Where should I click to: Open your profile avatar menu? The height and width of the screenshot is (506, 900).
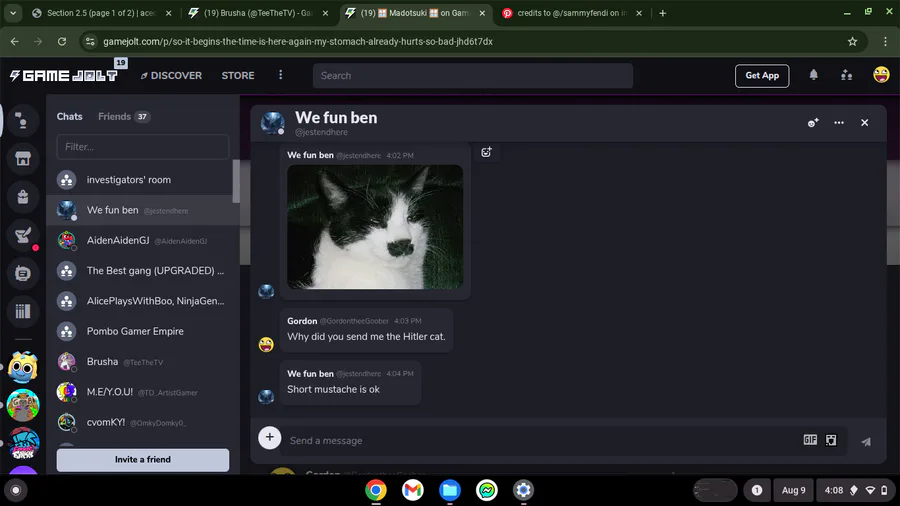(881, 75)
